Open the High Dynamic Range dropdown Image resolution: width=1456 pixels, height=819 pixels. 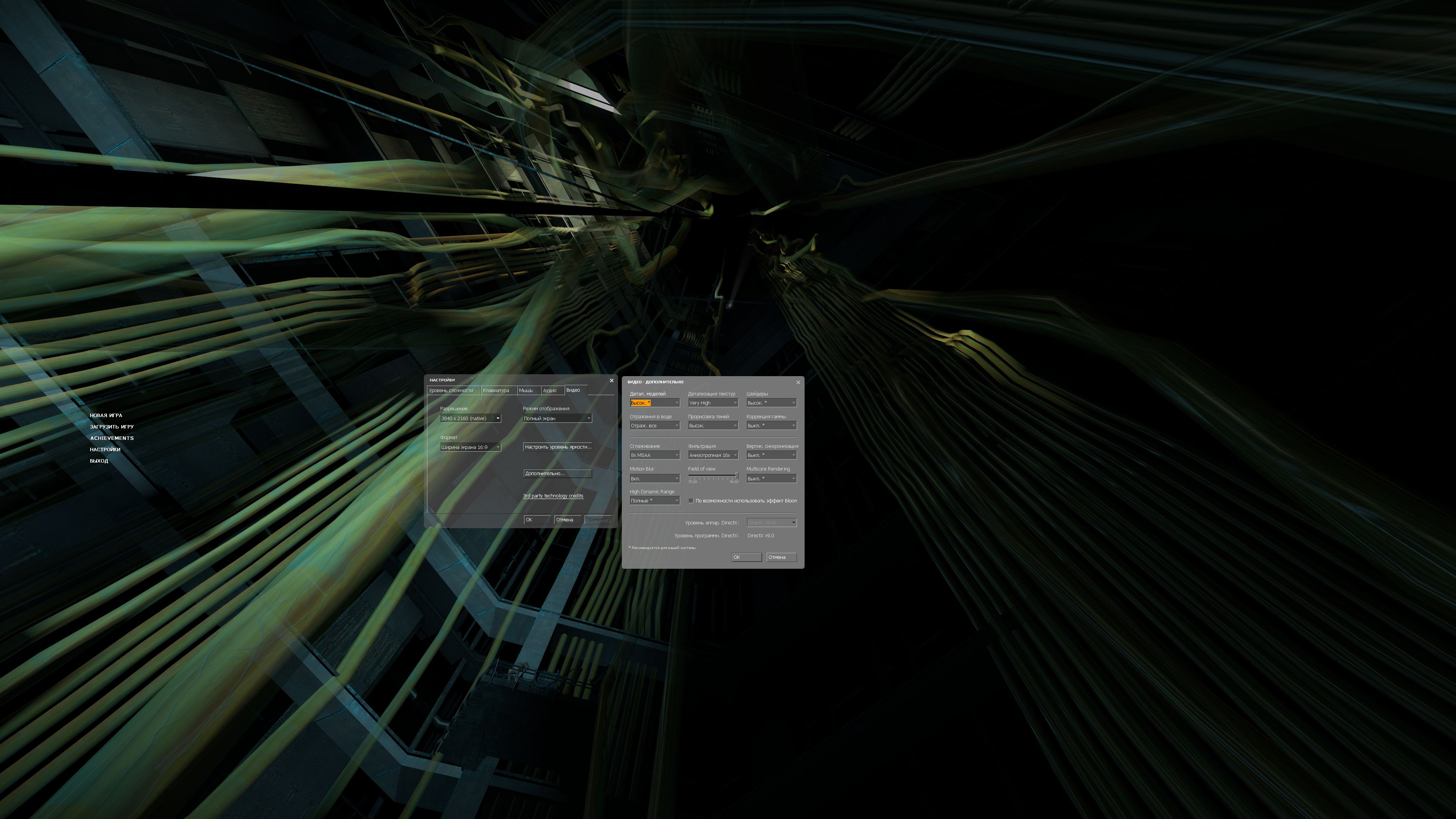pyautogui.click(x=654, y=501)
